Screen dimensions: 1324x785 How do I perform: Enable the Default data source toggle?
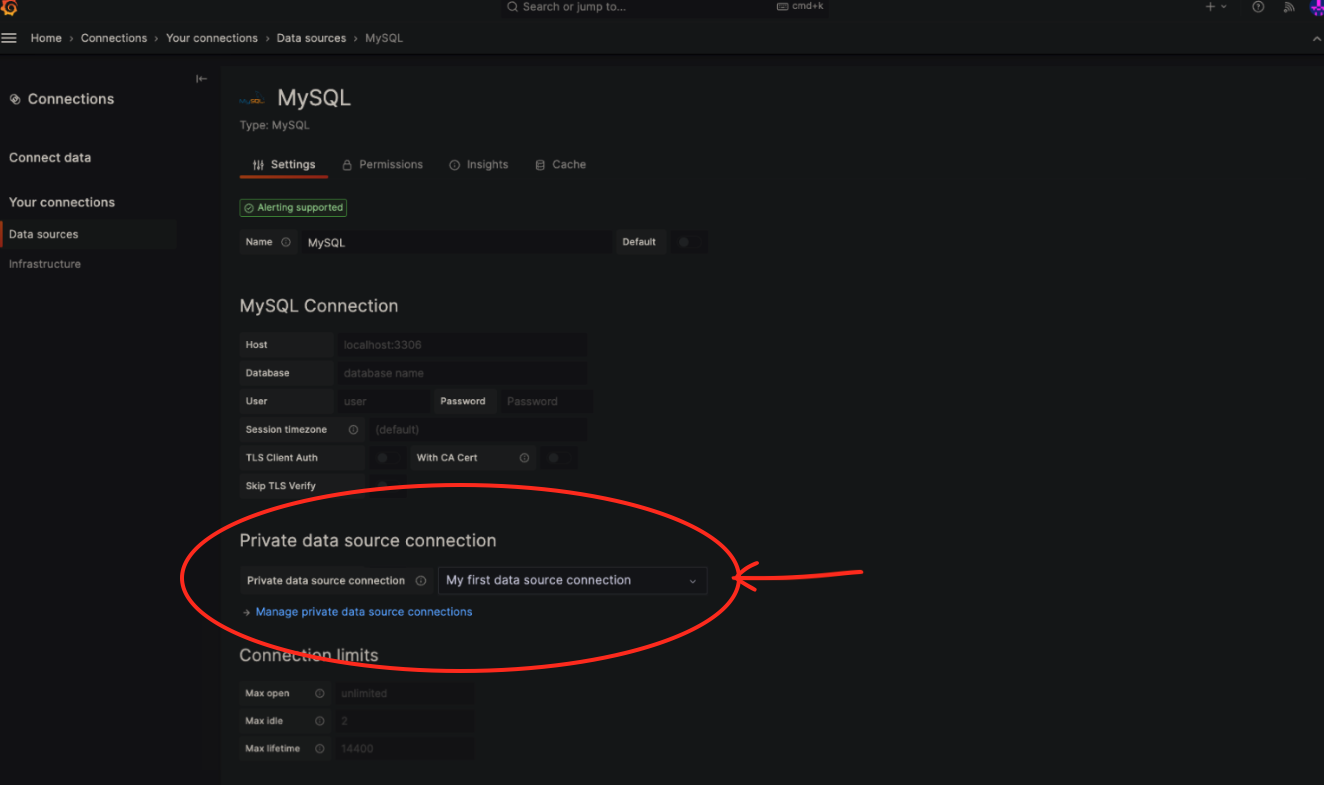689,241
